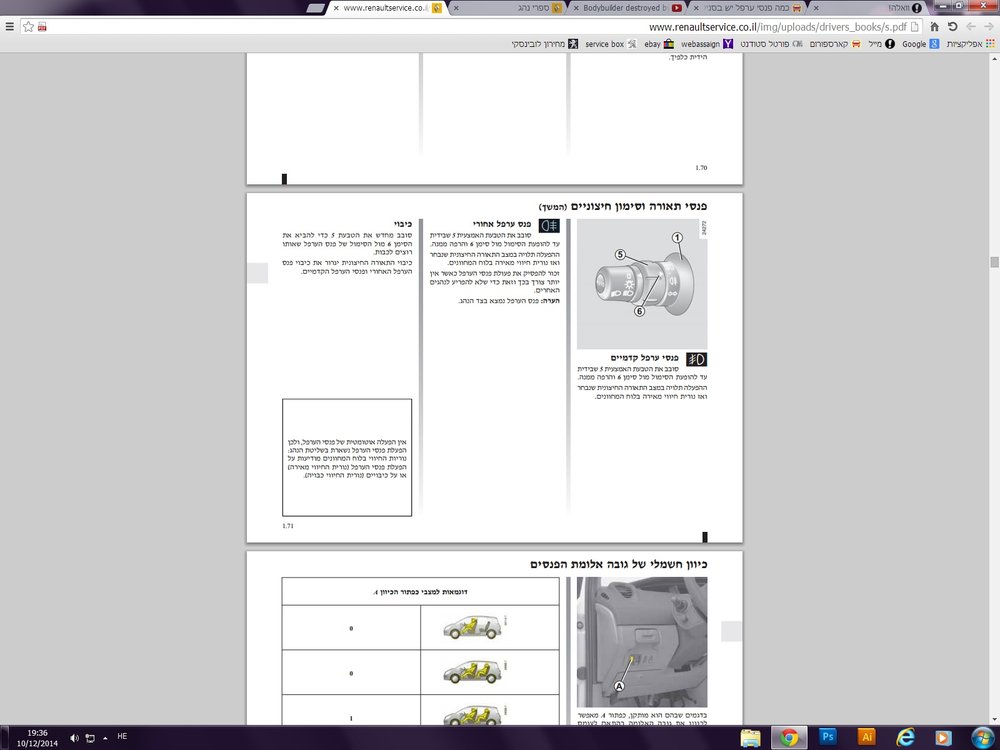Open the אפליקציות apps bookmark
This screenshot has height=750, width=1000.
tap(970, 44)
